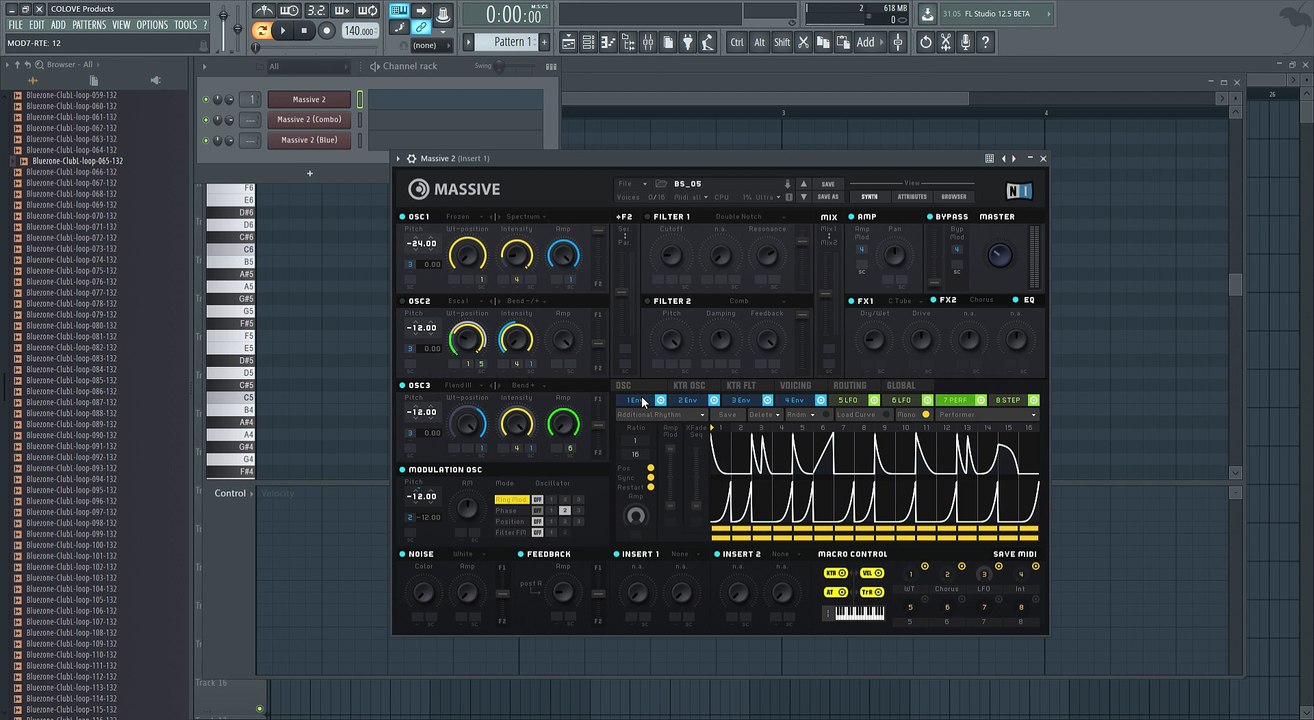The width and height of the screenshot is (1314, 720).
Task: Click the VEL macro assign icon
Action: click(x=872, y=574)
